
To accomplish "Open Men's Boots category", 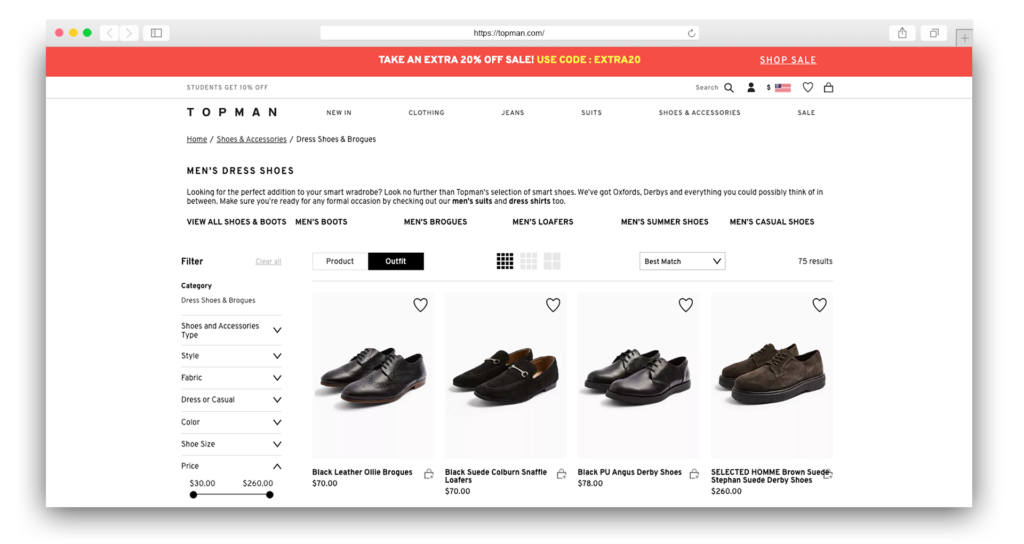I will 321,222.
